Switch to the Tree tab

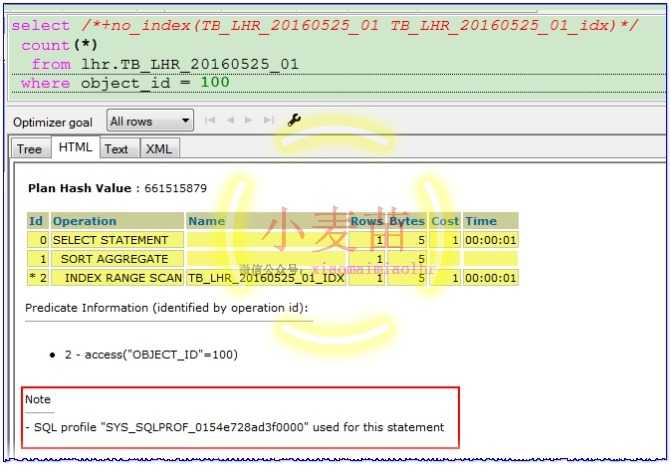30,149
